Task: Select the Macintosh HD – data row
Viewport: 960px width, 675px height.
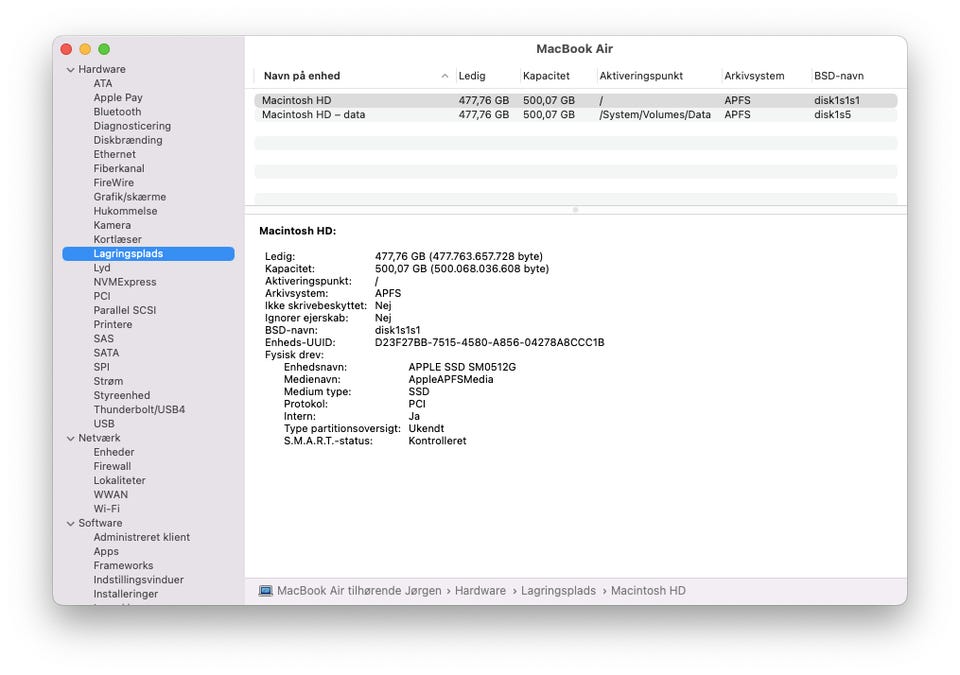Action: click(x=313, y=115)
